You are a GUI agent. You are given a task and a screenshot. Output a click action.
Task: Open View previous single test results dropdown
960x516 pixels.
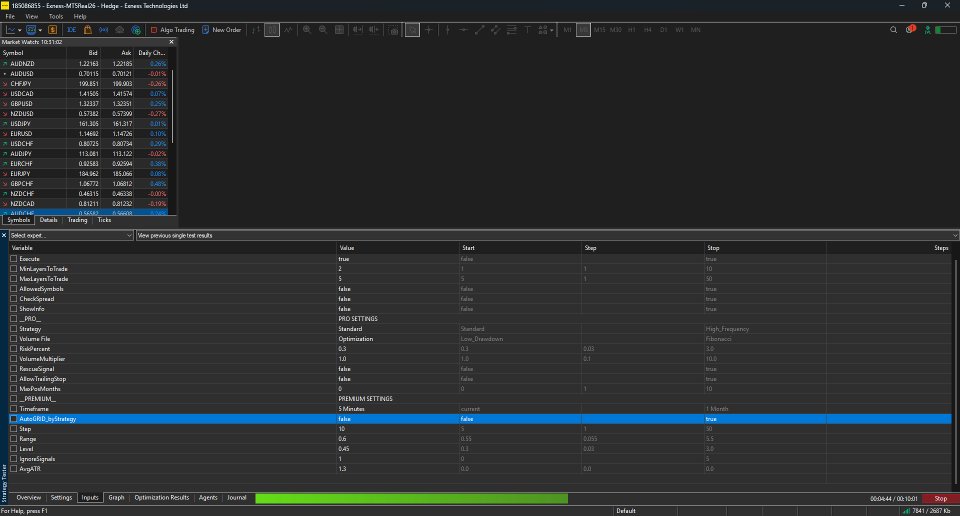(547, 235)
